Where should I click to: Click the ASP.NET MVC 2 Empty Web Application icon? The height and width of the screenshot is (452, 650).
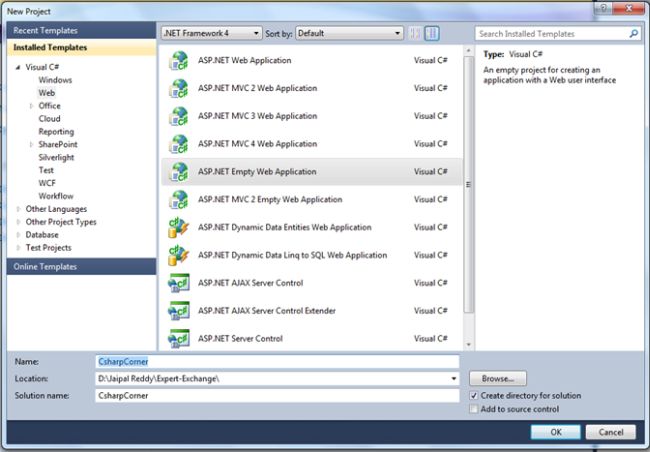point(179,199)
